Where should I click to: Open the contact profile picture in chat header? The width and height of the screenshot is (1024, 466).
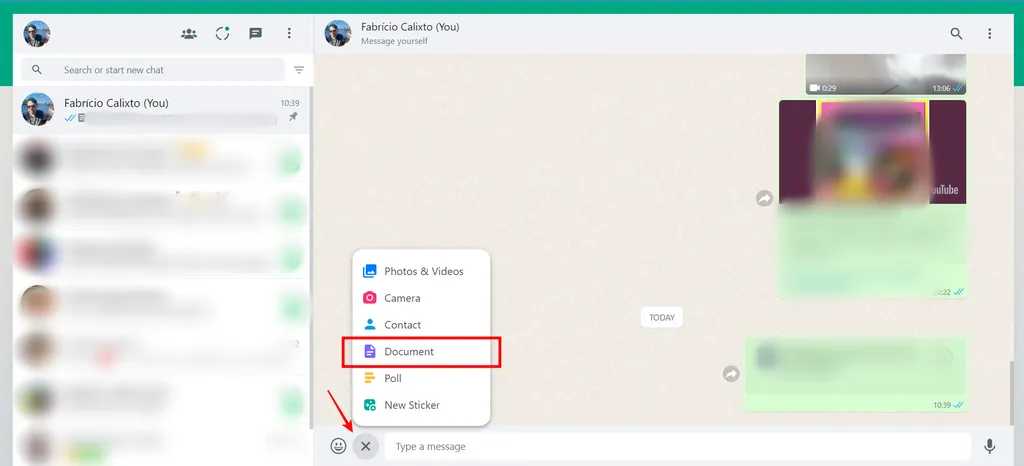coord(338,33)
